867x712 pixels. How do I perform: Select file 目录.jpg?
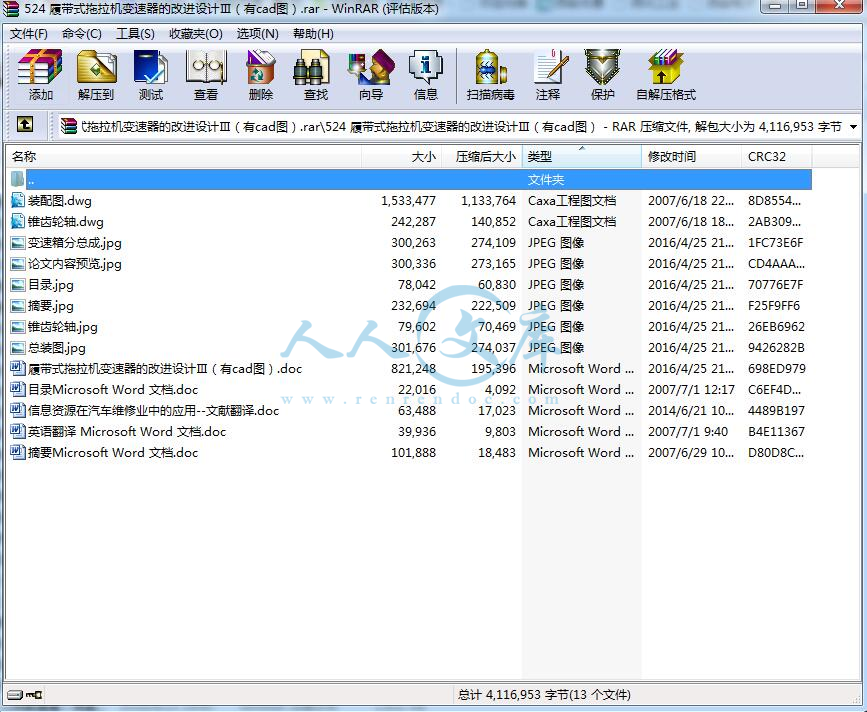[x=50, y=284]
